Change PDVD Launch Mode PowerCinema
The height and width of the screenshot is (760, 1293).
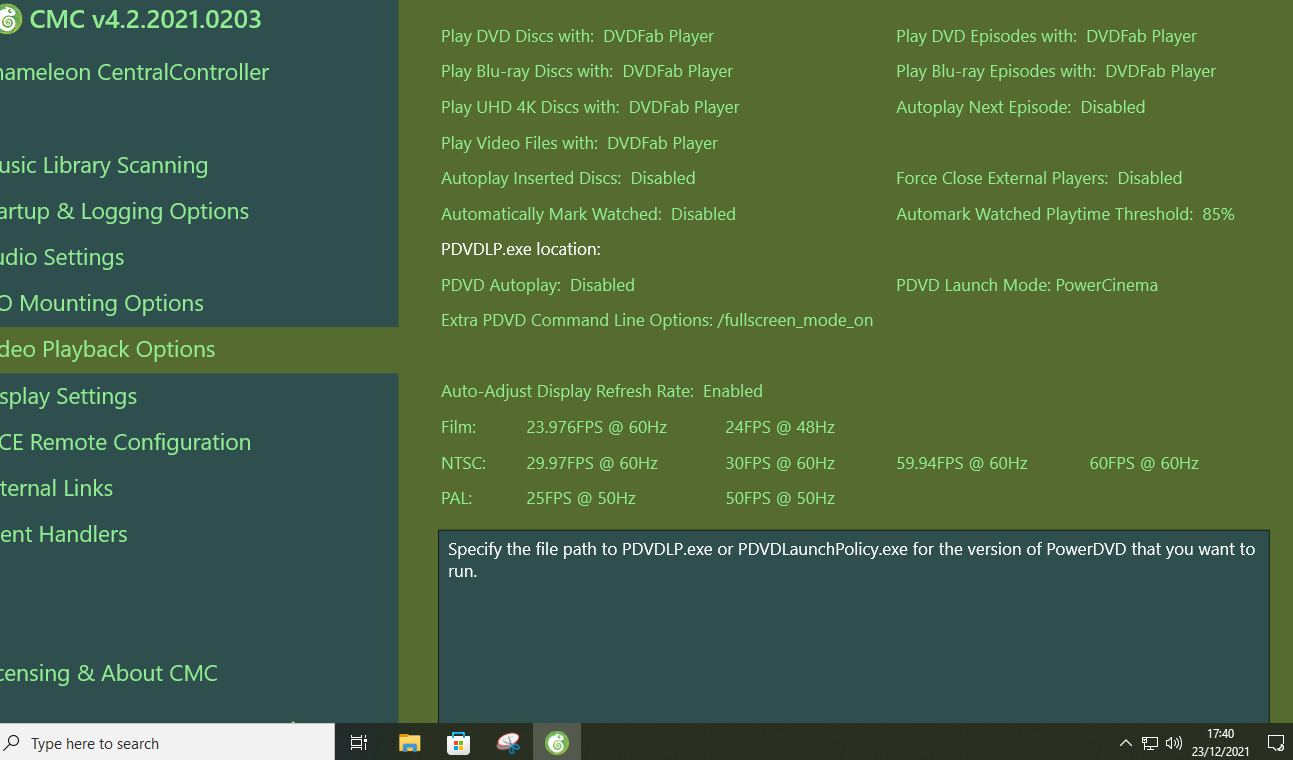1027,285
